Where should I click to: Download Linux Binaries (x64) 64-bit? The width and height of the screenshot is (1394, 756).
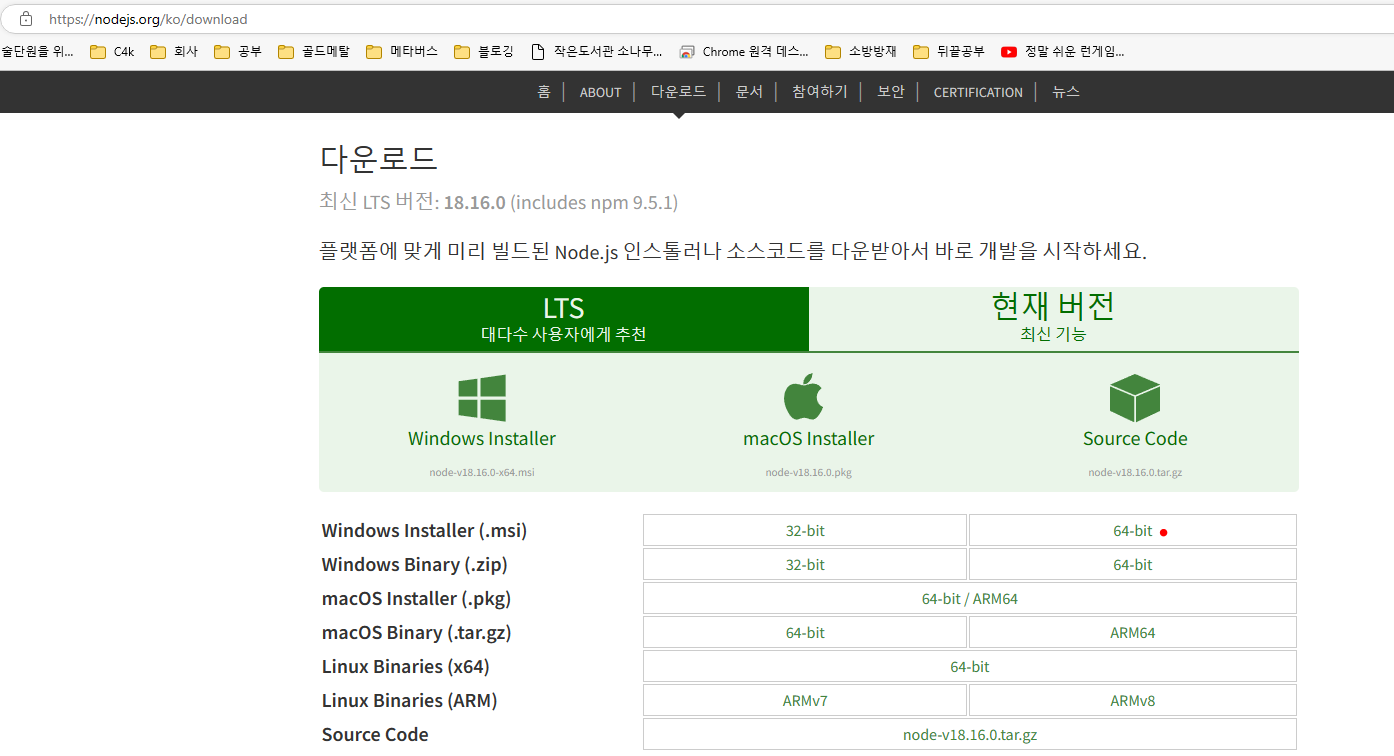(x=970, y=667)
